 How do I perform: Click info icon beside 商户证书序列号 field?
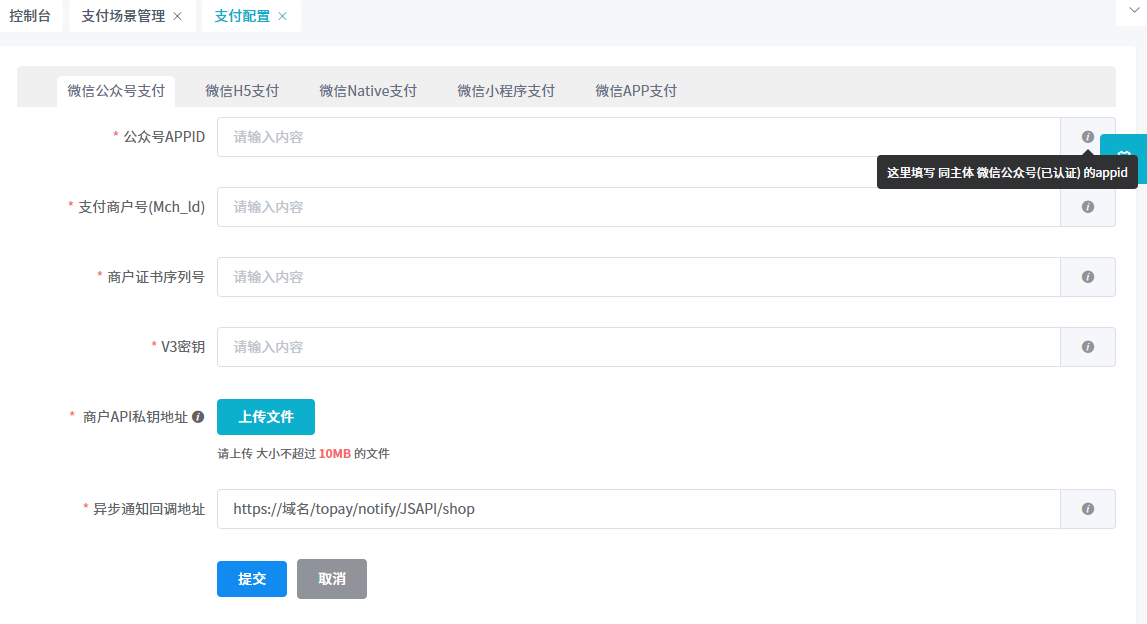1088,277
